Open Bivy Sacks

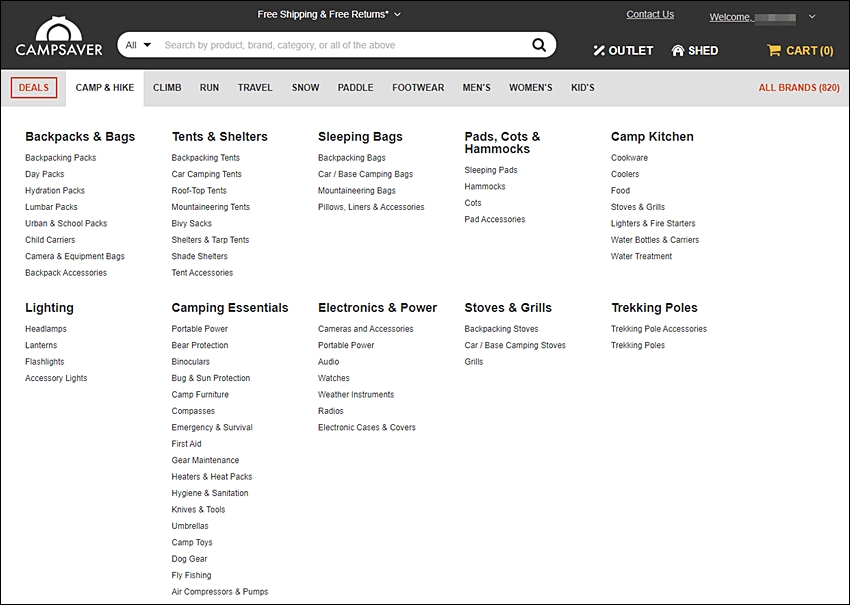(x=191, y=223)
